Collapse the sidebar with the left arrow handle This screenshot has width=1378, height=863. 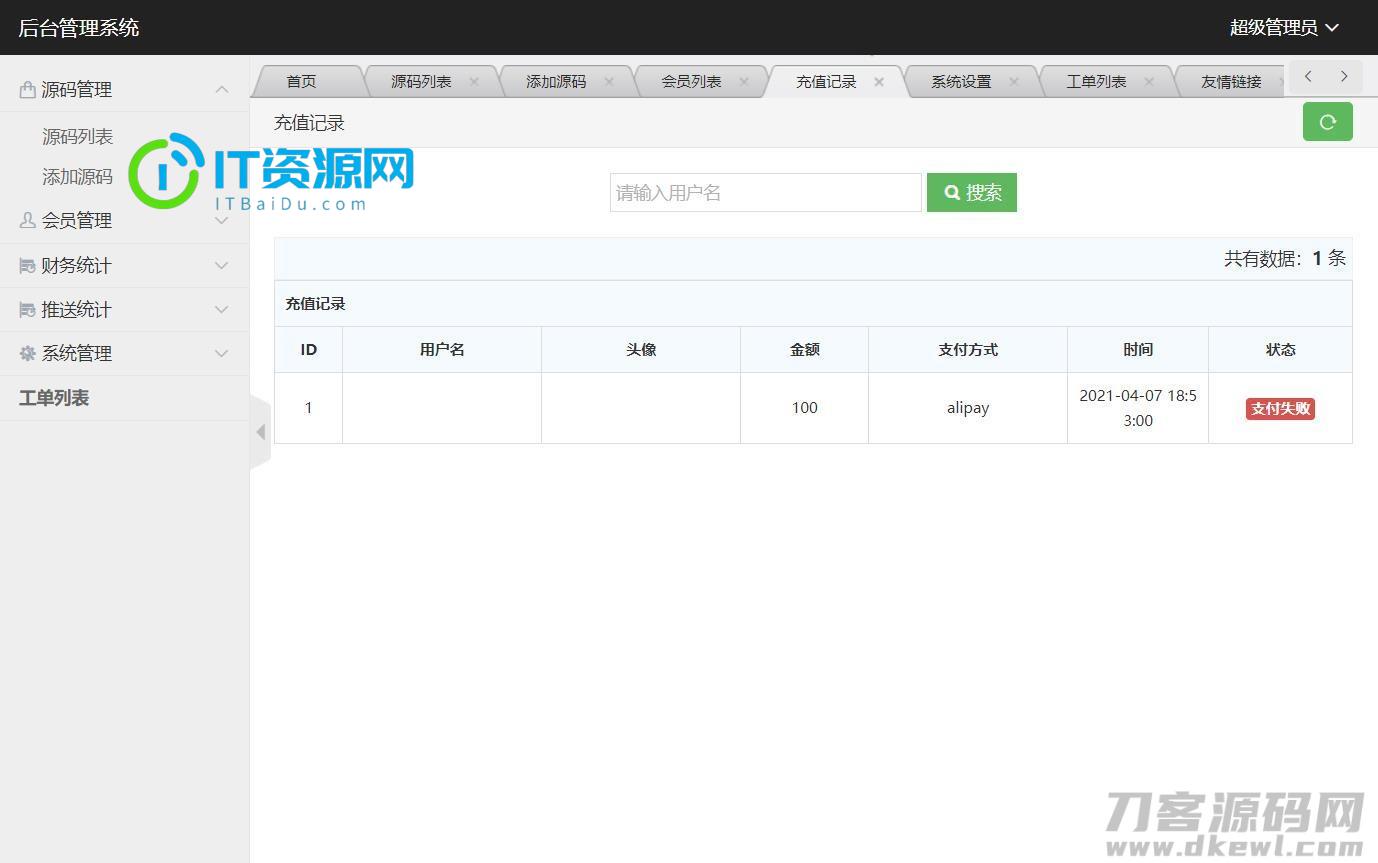(x=260, y=432)
